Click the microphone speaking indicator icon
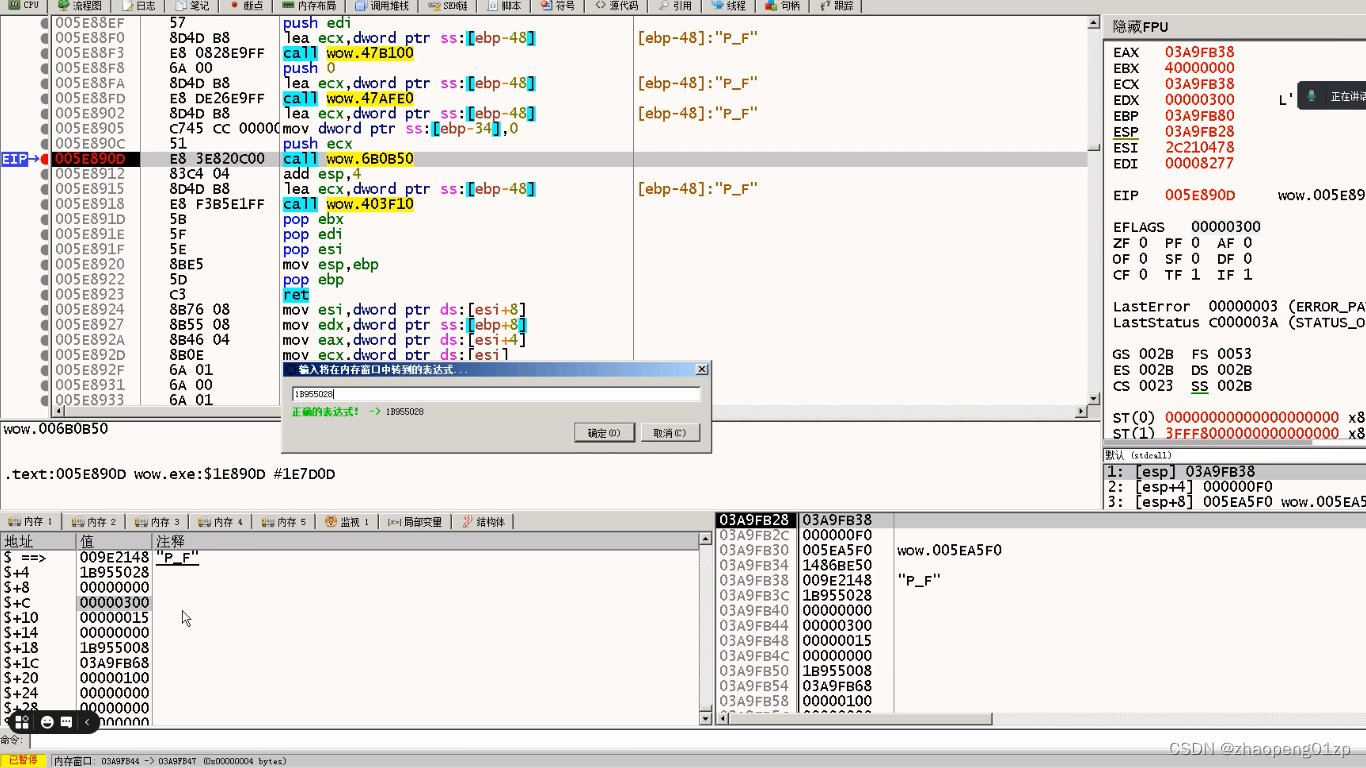1366x768 pixels. [1312, 97]
